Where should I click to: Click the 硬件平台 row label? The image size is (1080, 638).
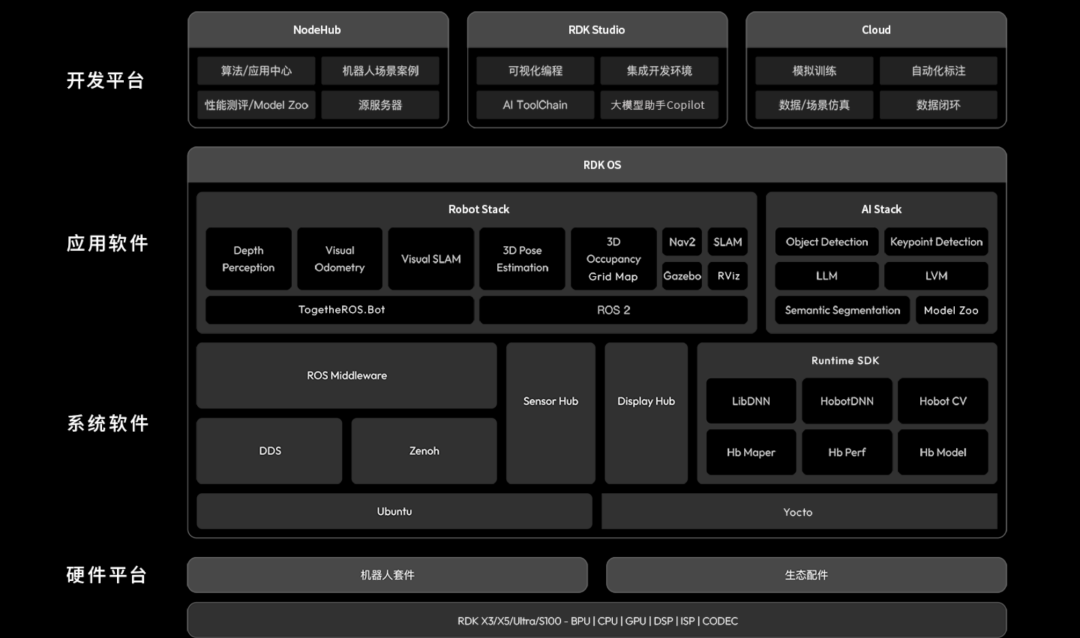tap(107, 575)
